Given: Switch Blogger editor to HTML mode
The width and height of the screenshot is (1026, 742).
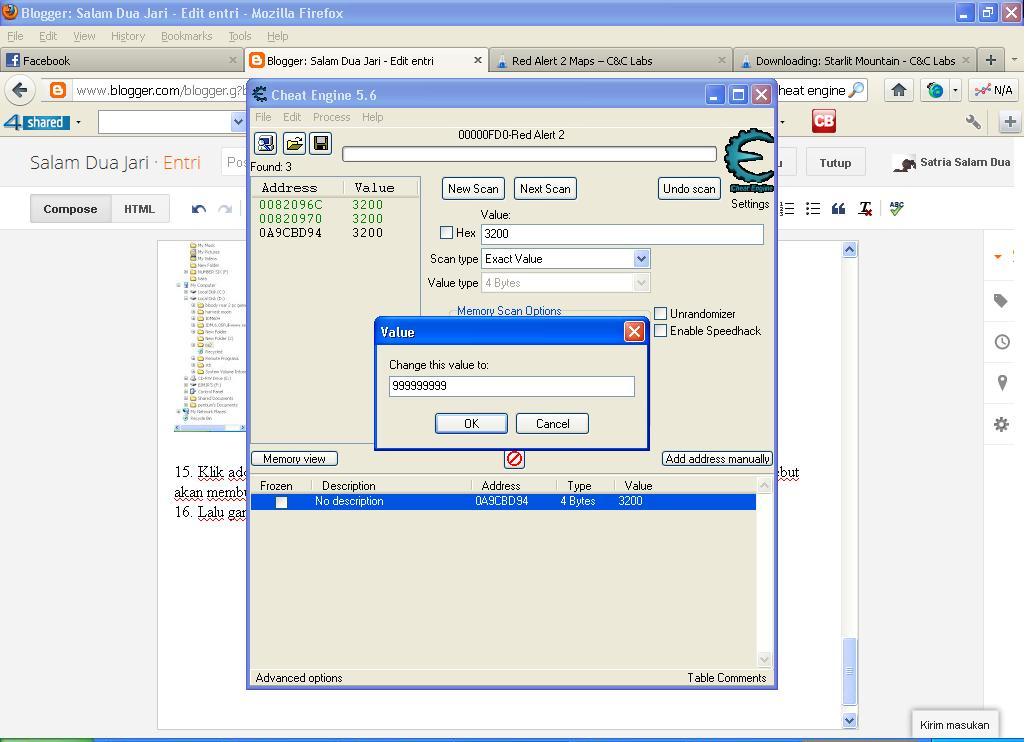Looking at the screenshot, I should pos(139,209).
